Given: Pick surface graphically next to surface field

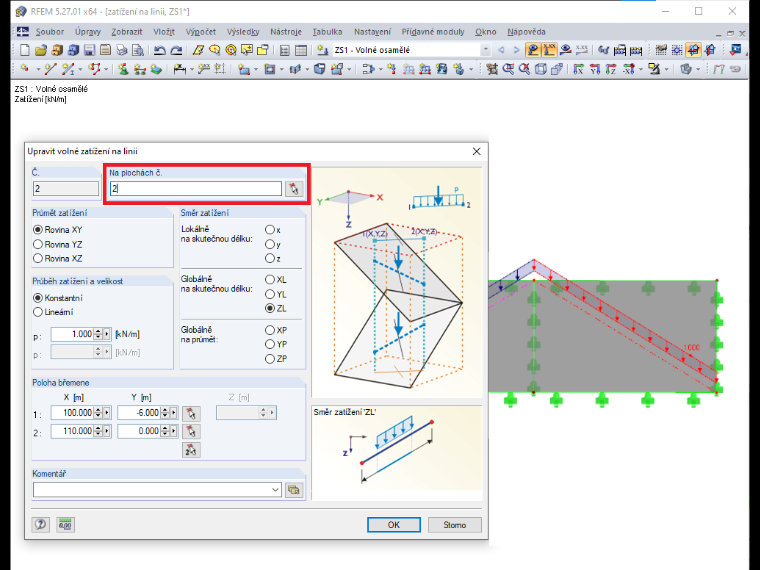Looking at the screenshot, I should point(294,189).
